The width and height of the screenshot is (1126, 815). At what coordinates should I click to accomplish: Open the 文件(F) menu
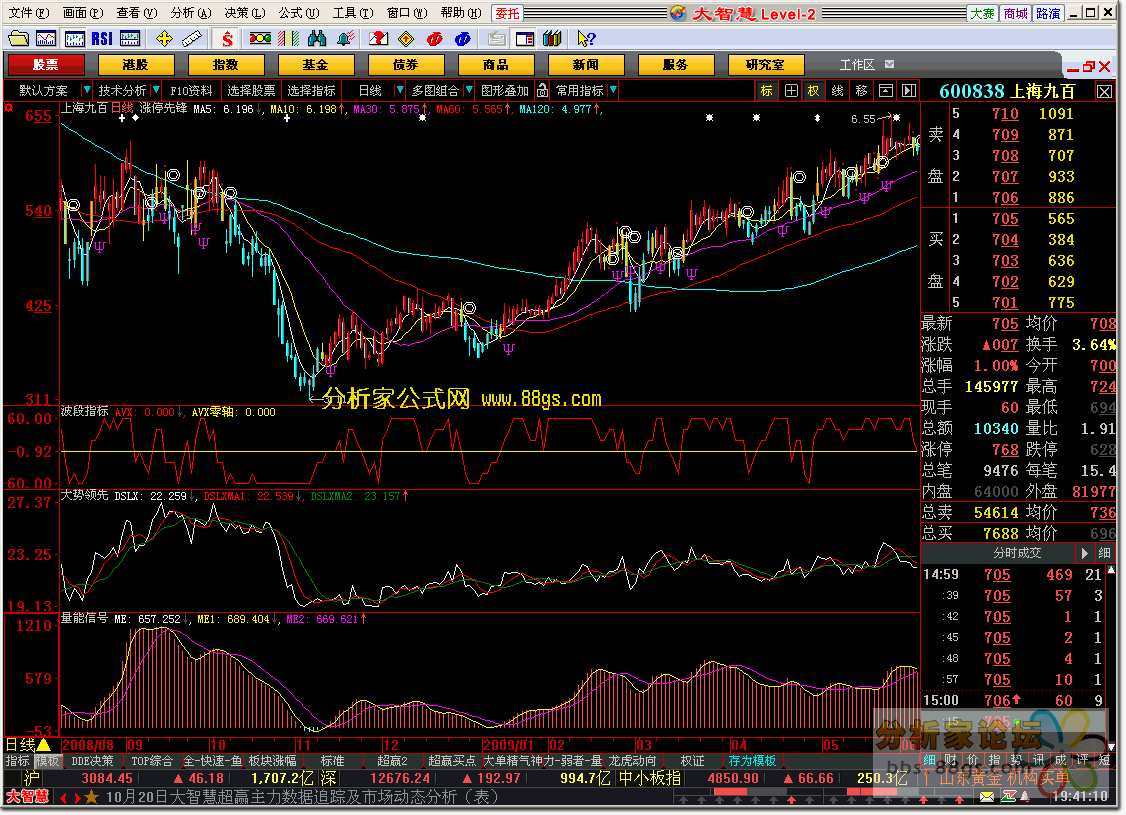point(28,13)
